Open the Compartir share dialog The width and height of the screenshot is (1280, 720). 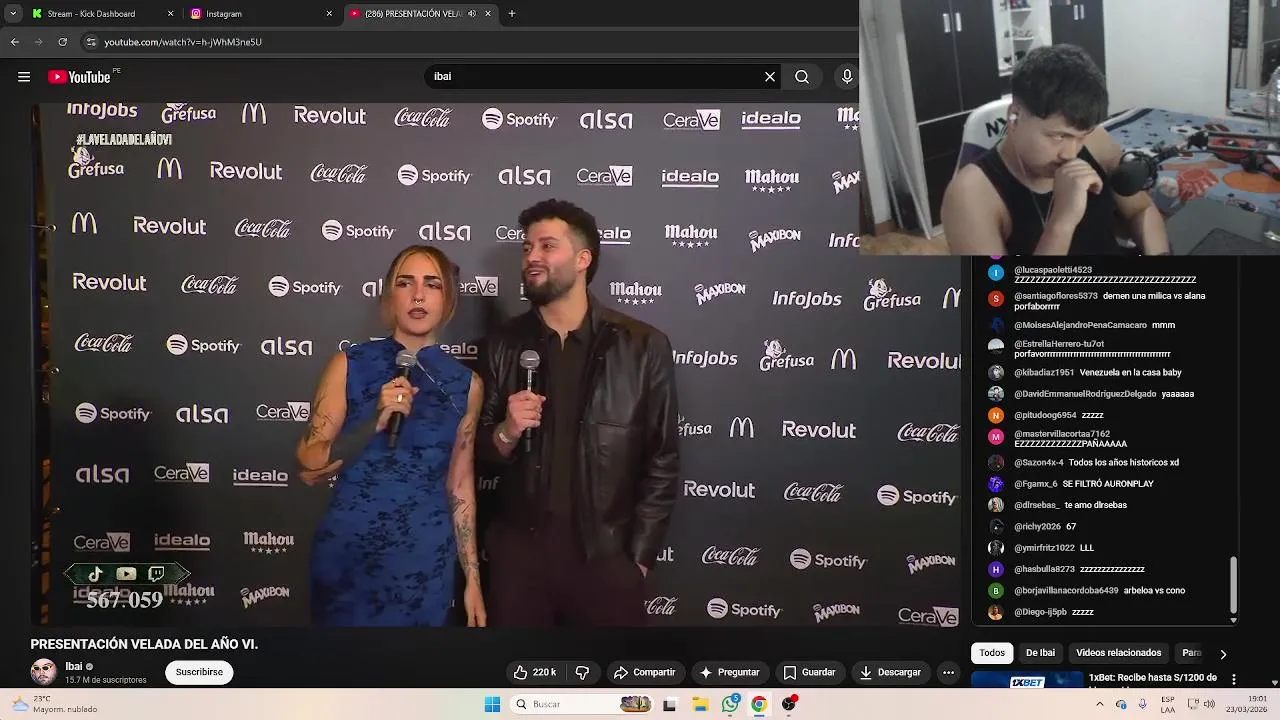pos(644,672)
